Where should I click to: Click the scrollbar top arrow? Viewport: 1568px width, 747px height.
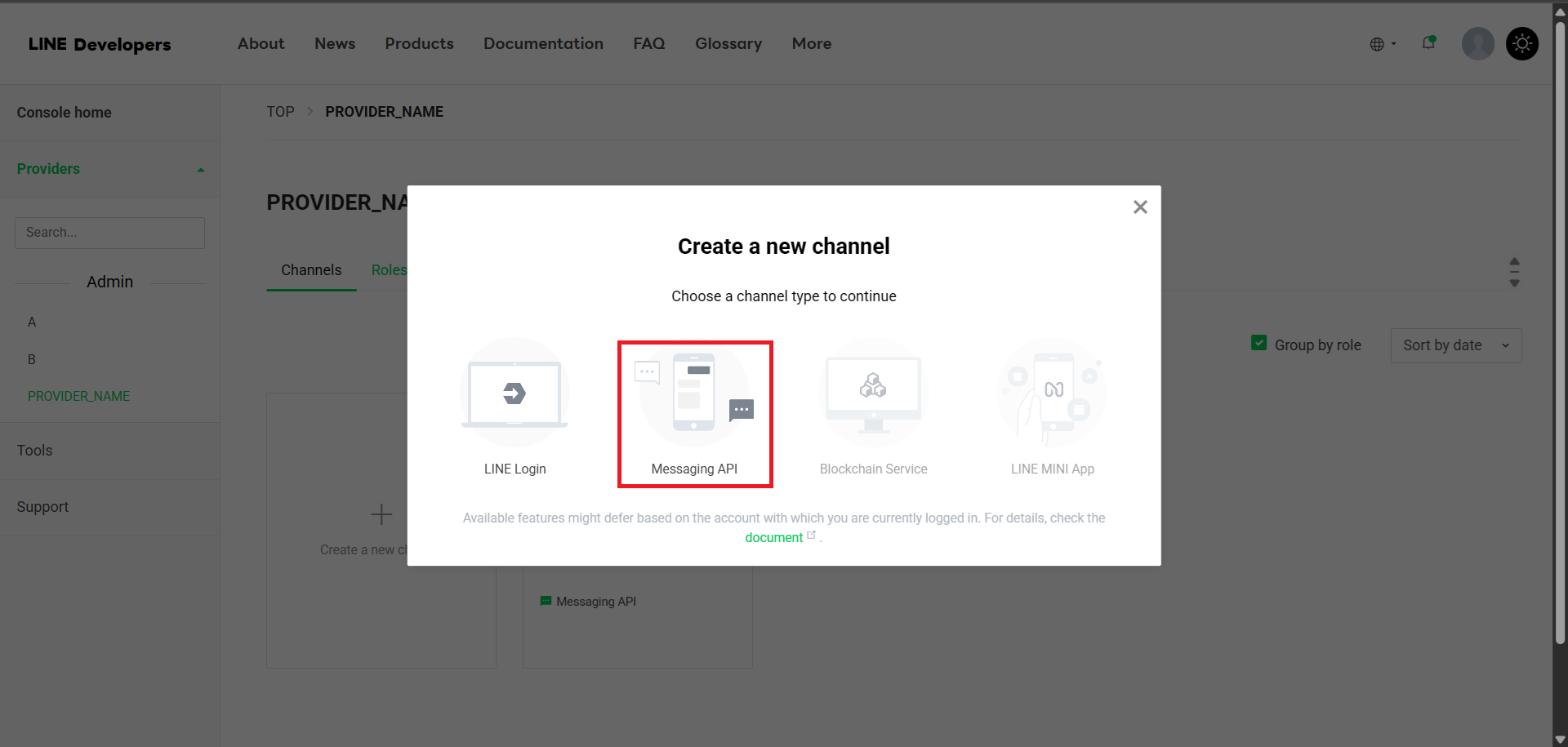coord(1560,11)
